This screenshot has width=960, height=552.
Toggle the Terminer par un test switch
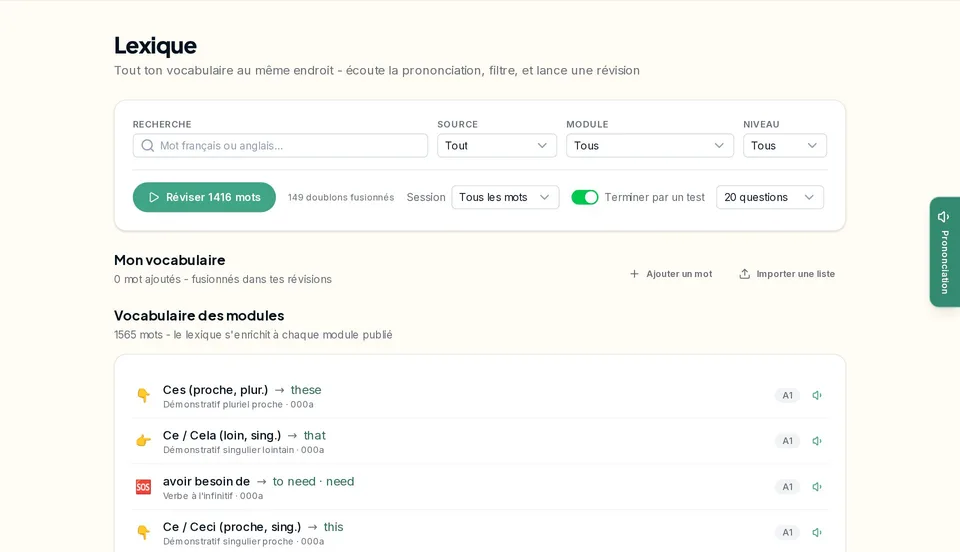[585, 197]
